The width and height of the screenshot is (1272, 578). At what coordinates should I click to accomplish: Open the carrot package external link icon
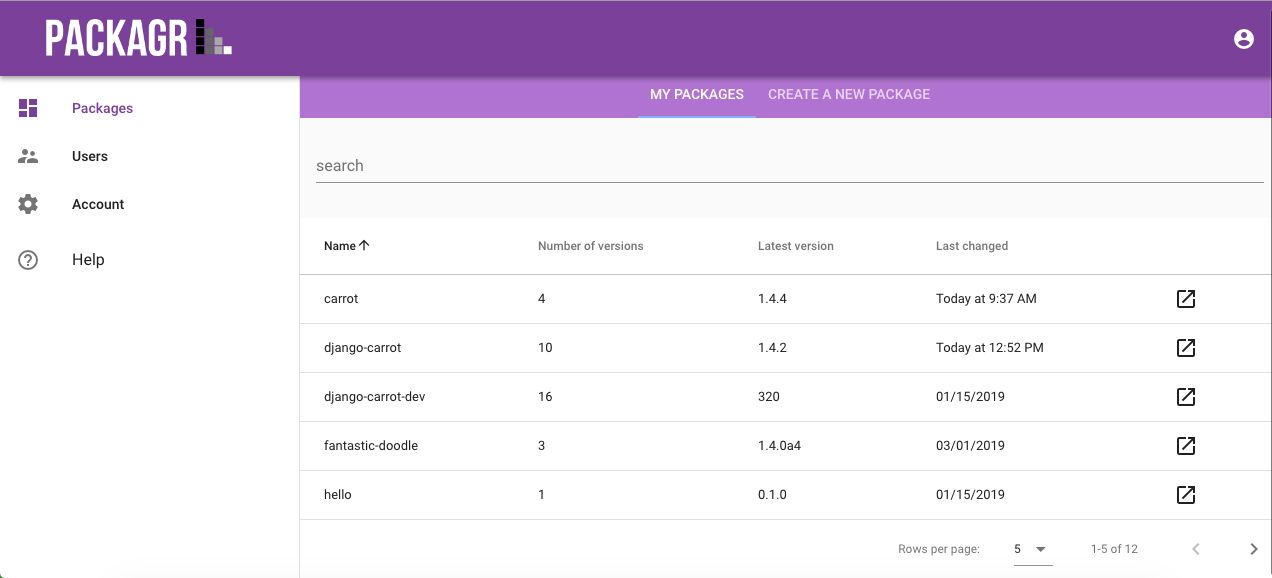coord(1185,298)
